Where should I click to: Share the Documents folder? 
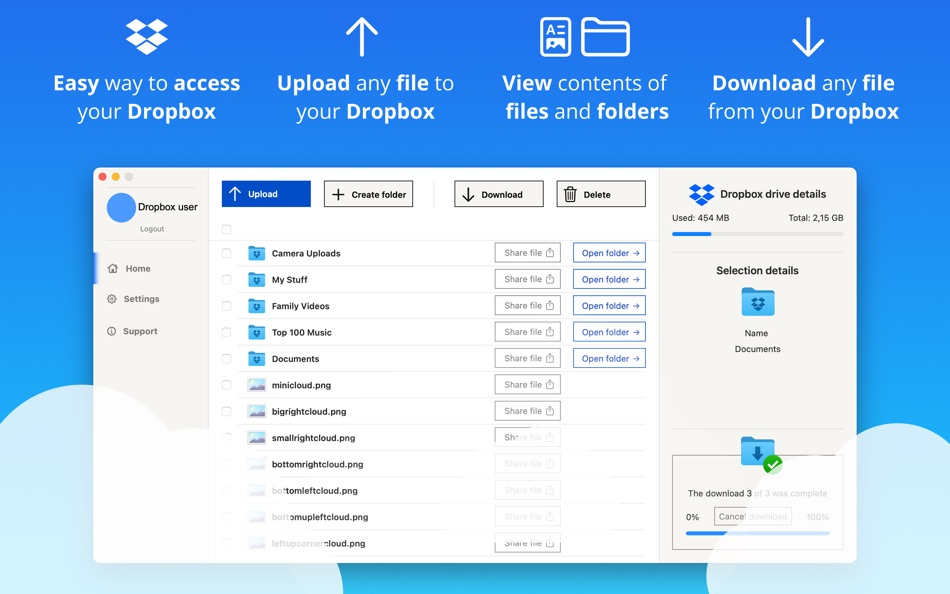click(528, 358)
